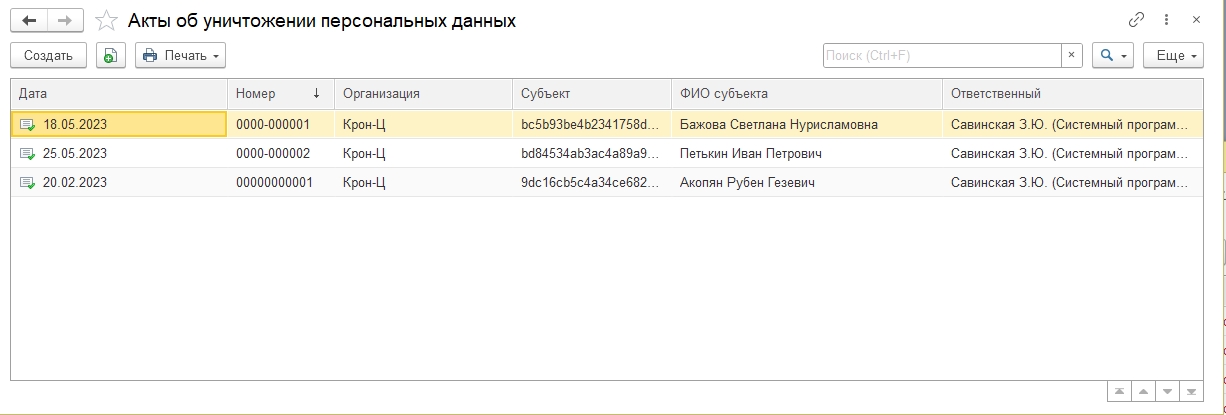Open the magnifier search options dropdown

coord(1112,55)
